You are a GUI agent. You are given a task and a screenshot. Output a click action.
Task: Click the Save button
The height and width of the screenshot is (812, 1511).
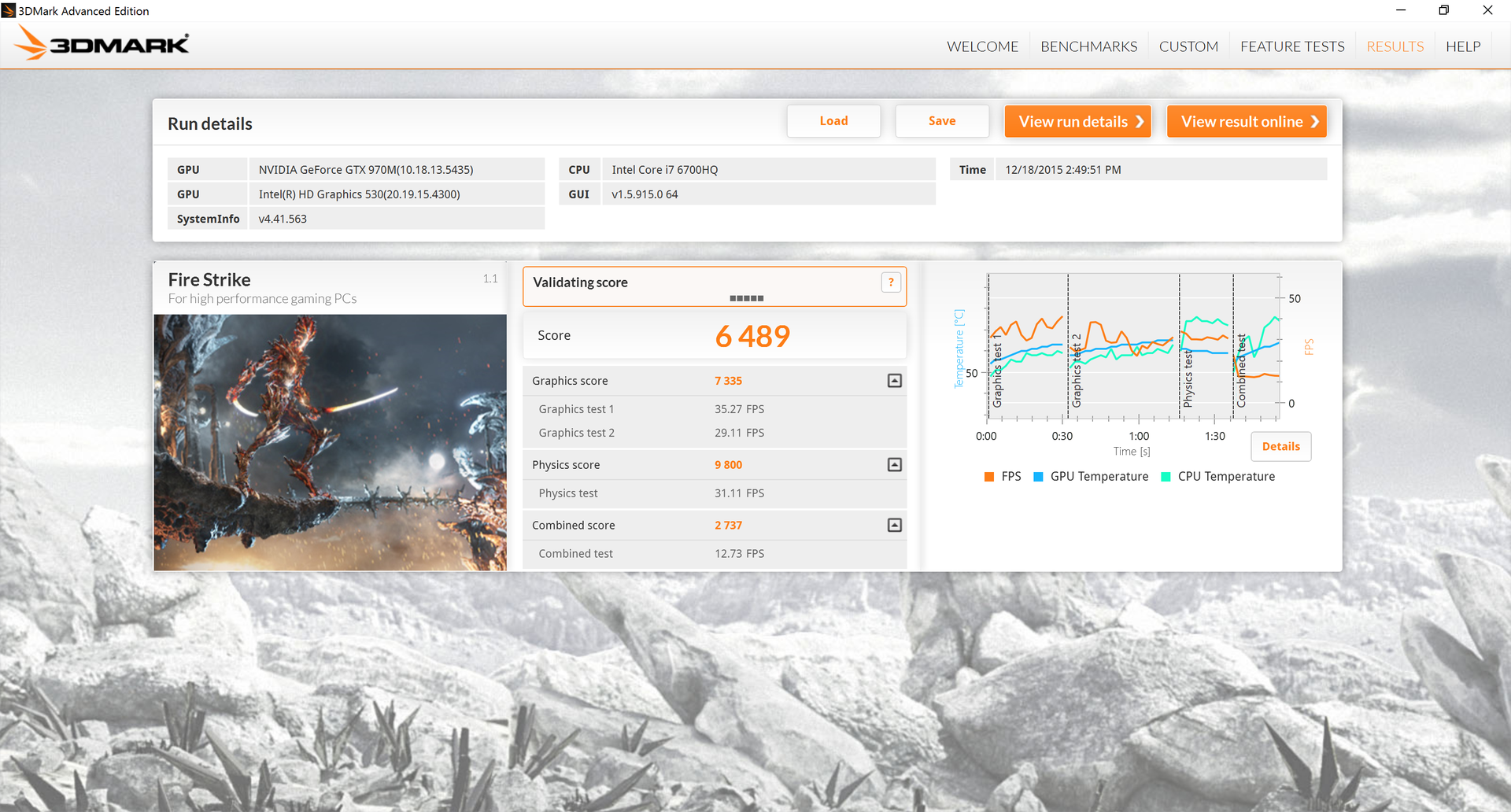(942, 121)
